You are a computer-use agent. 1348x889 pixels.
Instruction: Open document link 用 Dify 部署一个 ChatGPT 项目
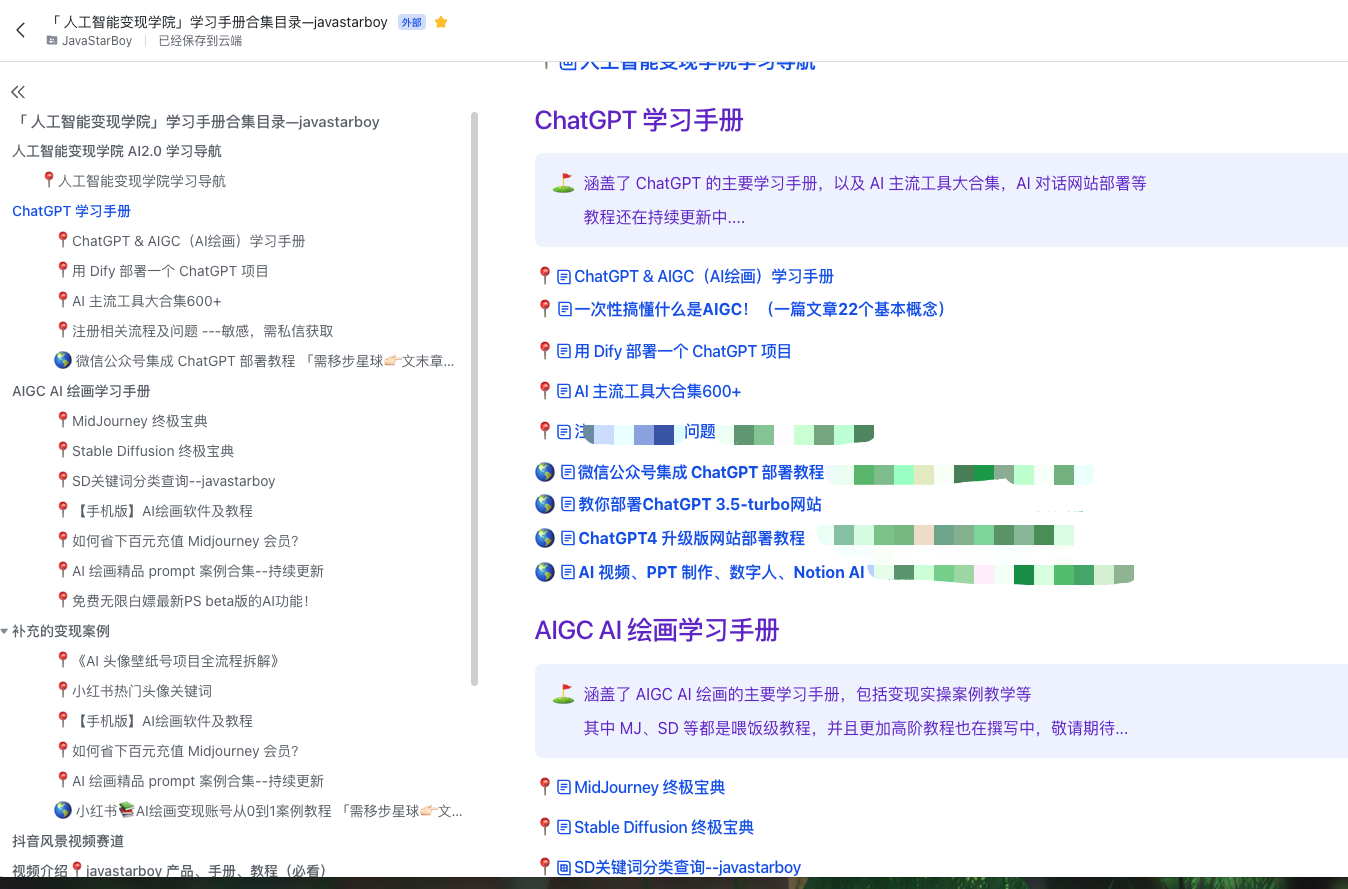click(683, 351)
